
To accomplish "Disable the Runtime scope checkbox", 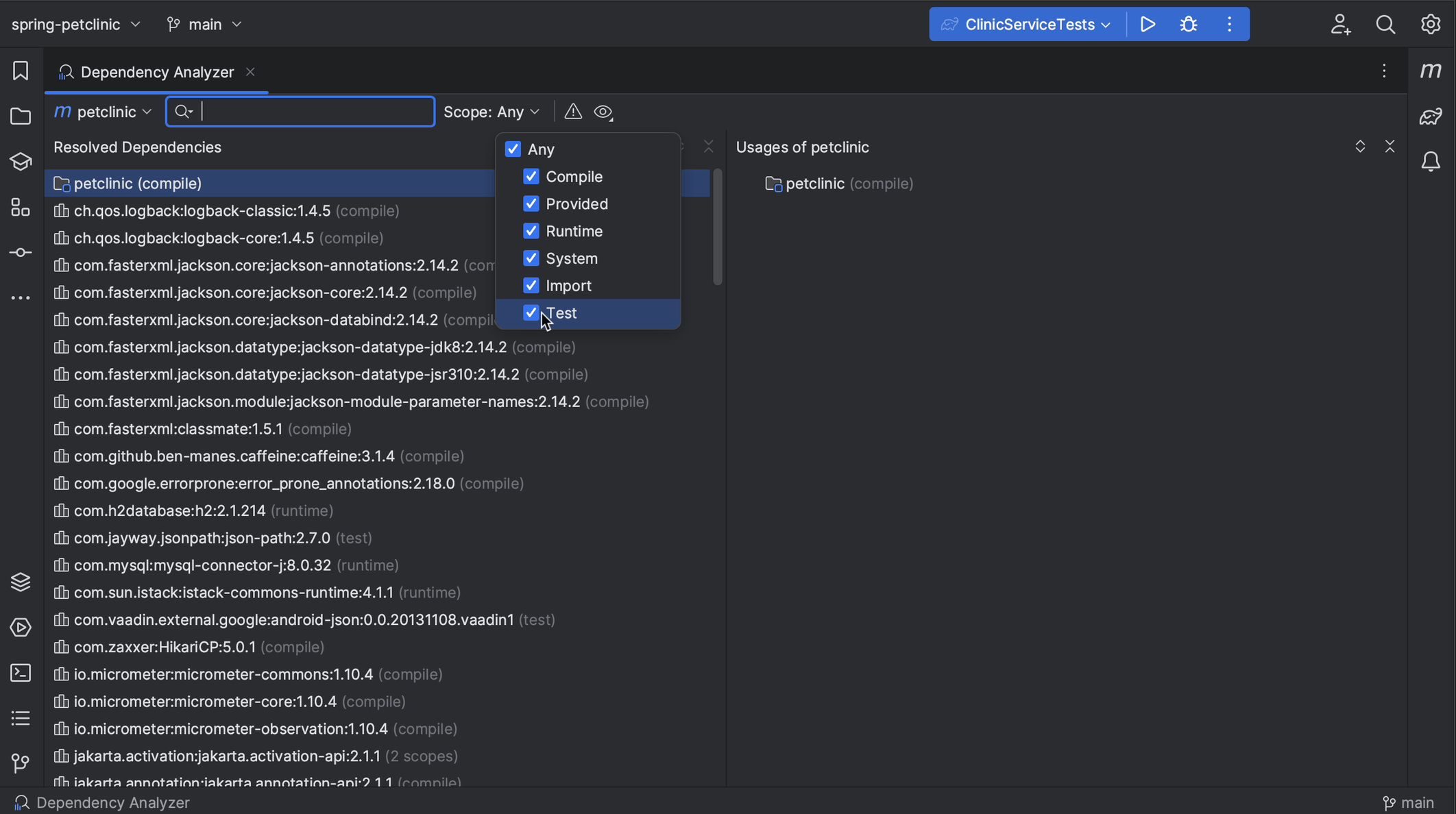I will pyautogui.click(x=531, y=231).
